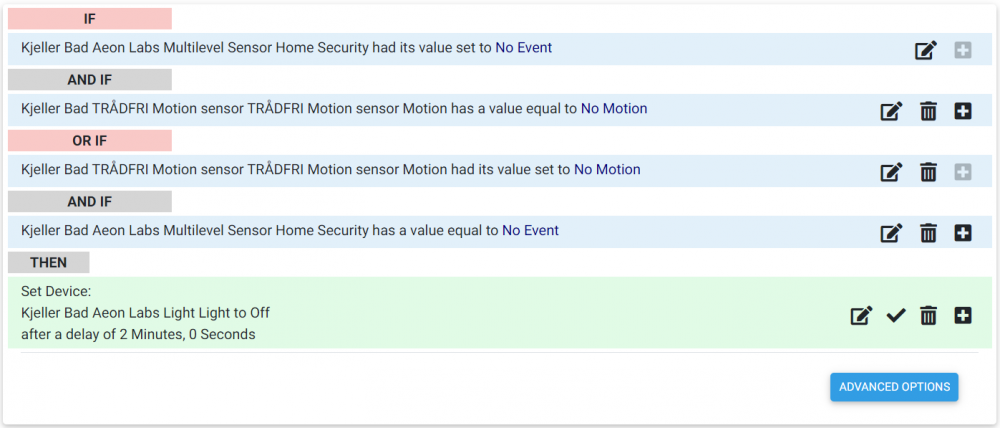This screenshot has width=1000, height=428.
Task: Delete the first AND IF TRÅDFRI Motion condition
Action: coord(928,111)
